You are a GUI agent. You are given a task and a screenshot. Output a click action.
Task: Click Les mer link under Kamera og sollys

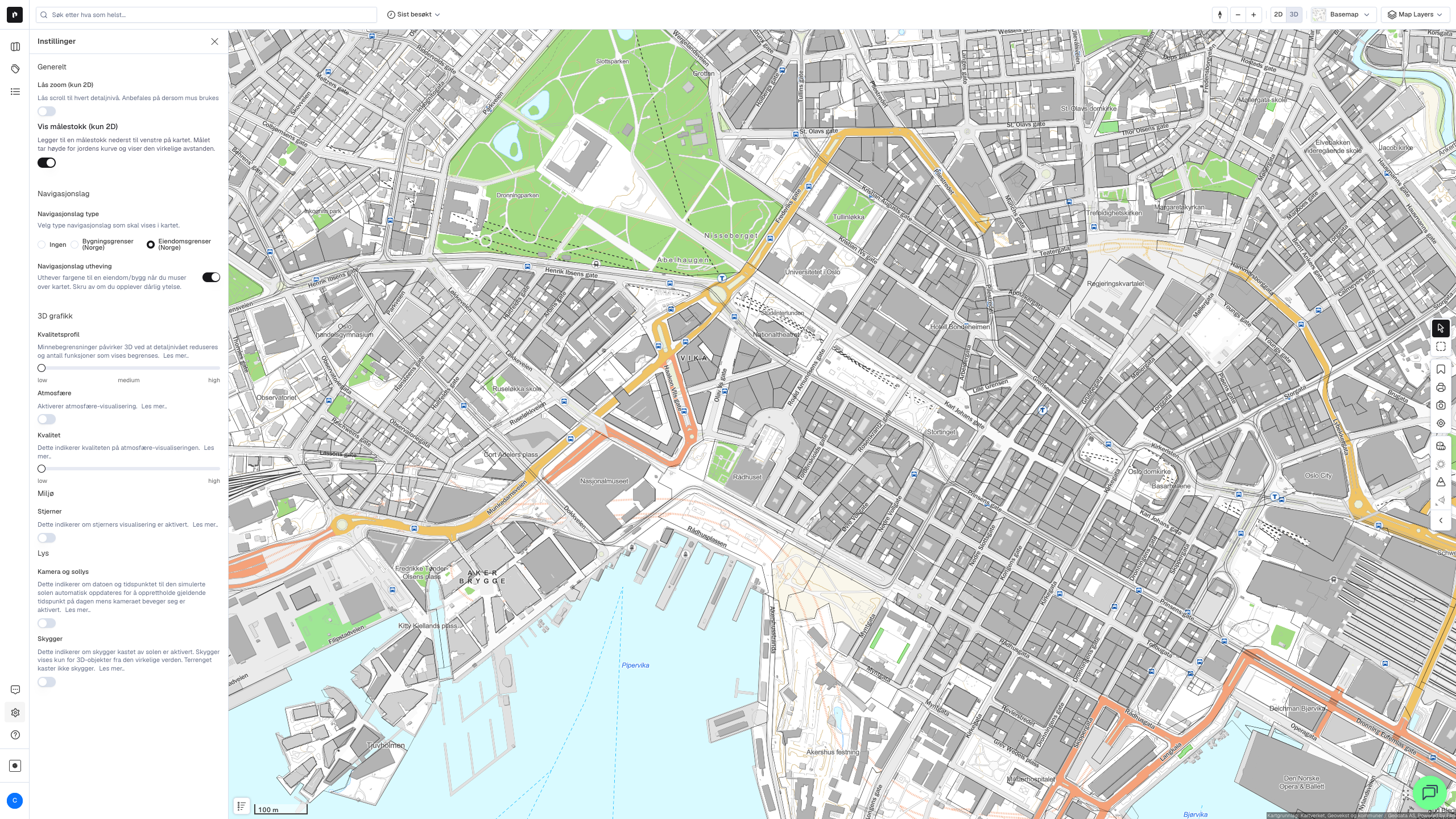point(78,610)
